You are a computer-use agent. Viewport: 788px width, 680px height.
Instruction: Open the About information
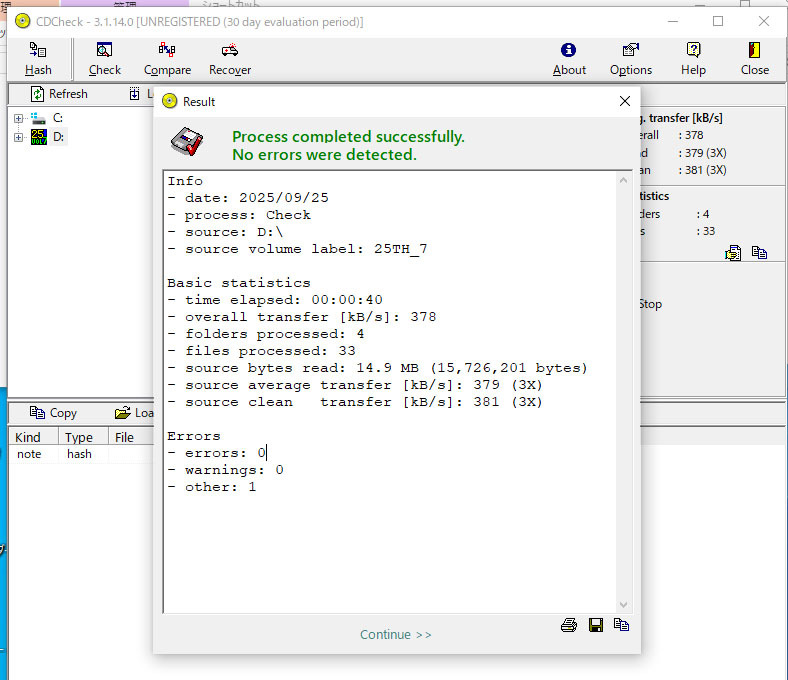point(569,58)
